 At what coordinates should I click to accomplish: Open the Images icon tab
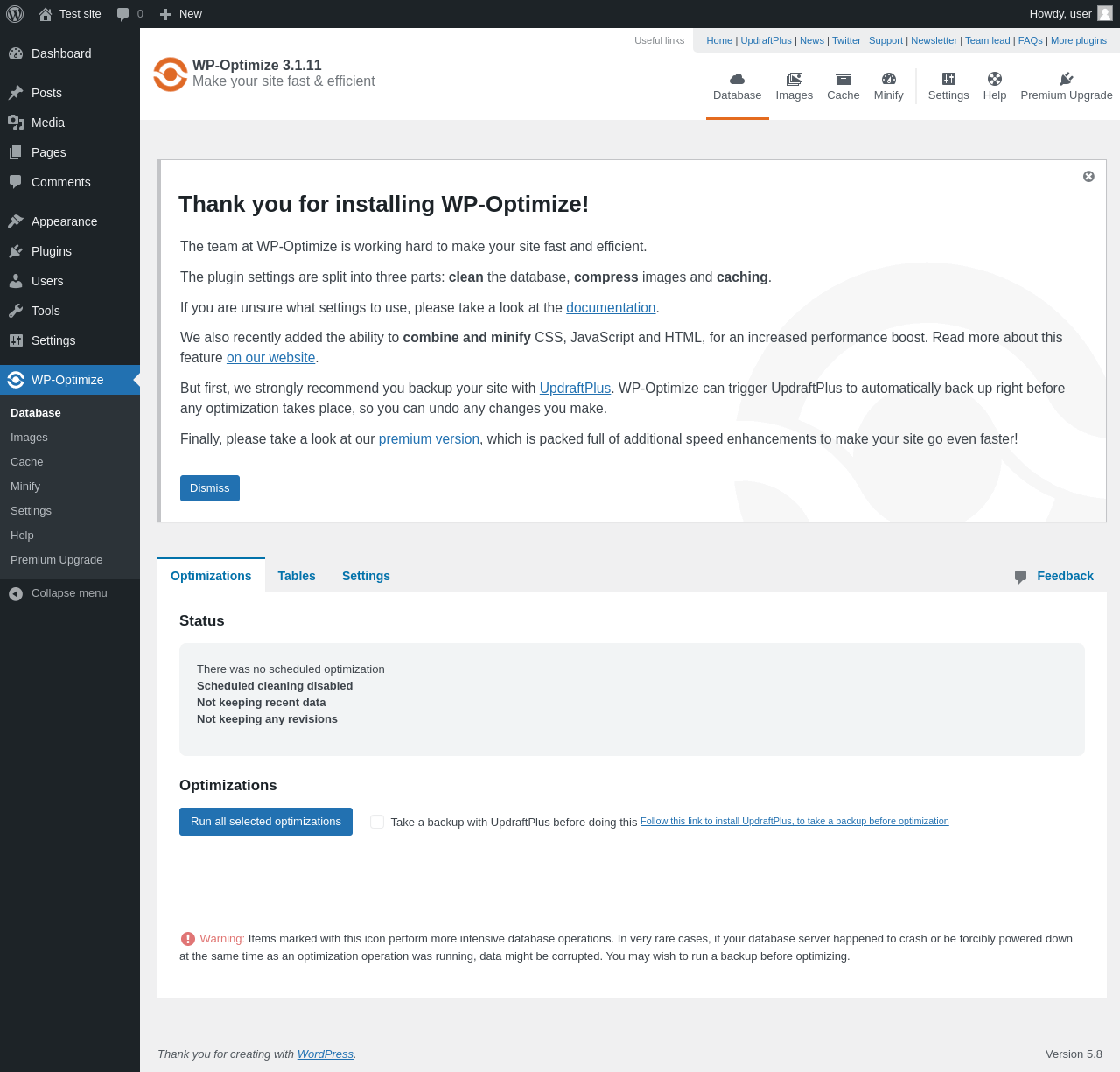click(794, 79)
